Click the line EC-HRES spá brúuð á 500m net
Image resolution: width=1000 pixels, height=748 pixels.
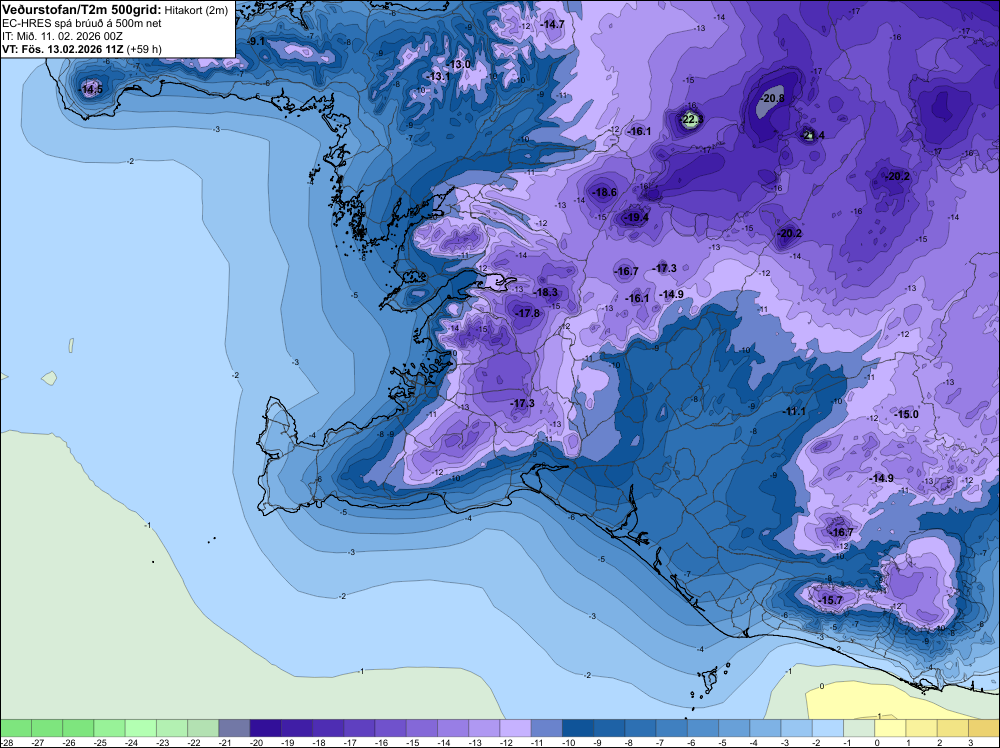[x=81, y=24]
